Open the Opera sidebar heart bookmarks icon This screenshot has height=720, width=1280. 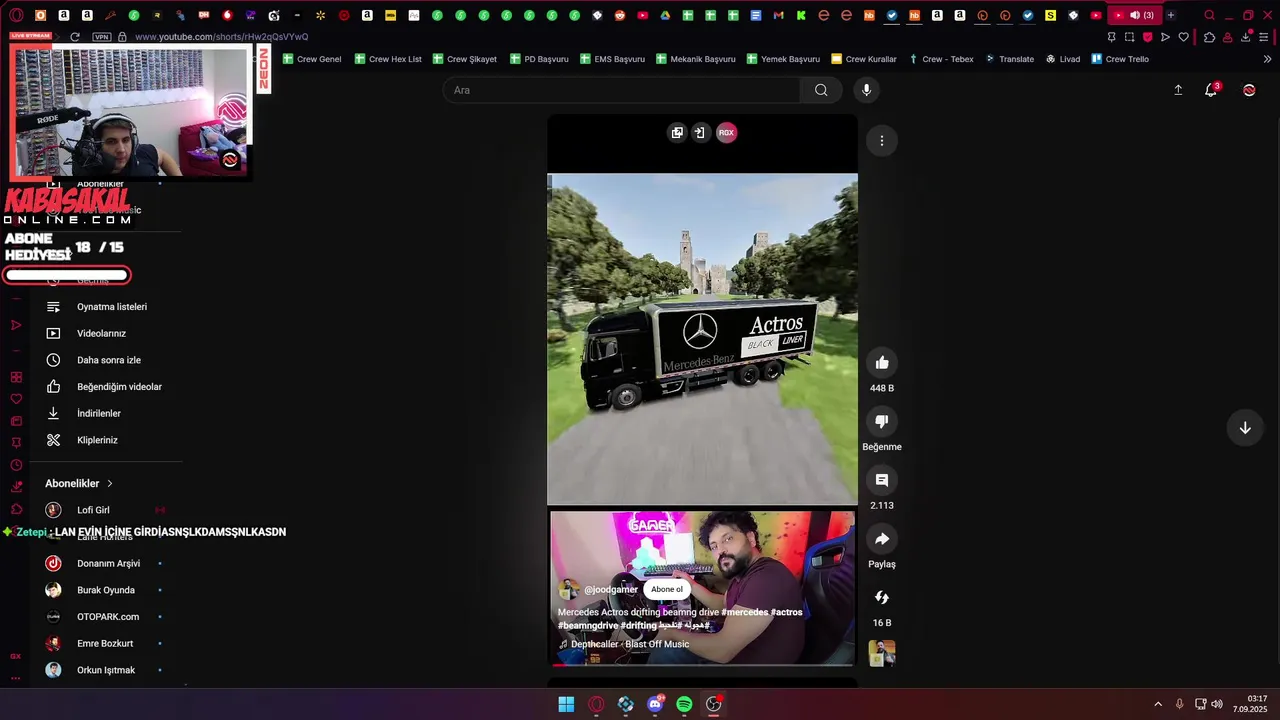click(16, 398)
